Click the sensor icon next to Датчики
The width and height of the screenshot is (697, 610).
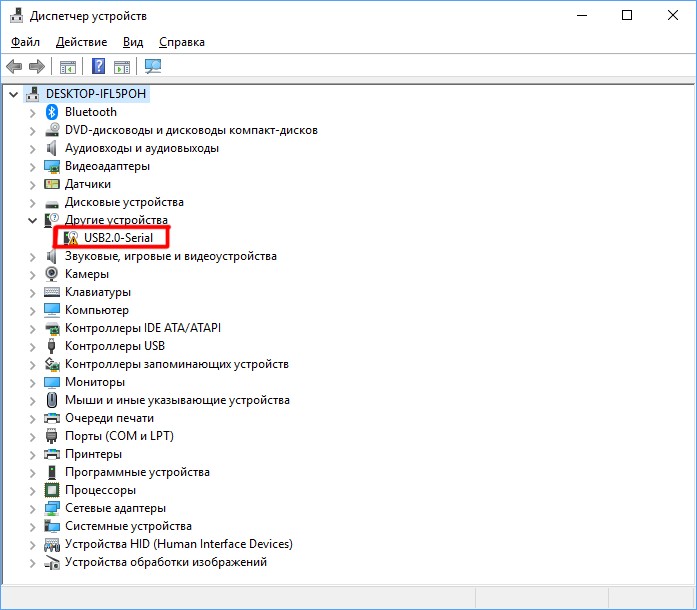[52, 184]
